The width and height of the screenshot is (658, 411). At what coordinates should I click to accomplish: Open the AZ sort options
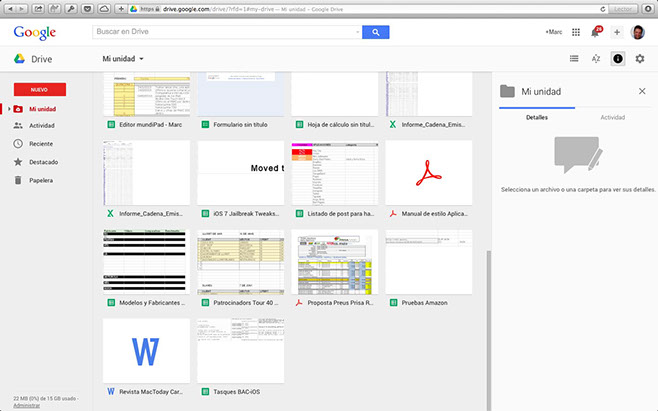[x=596, y=59]
